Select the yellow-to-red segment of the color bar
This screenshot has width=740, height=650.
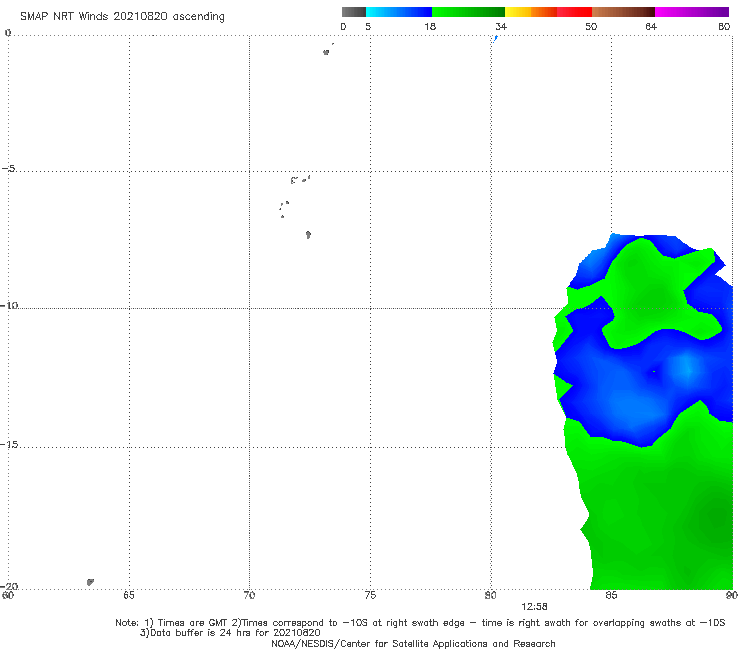click(548, 12)
